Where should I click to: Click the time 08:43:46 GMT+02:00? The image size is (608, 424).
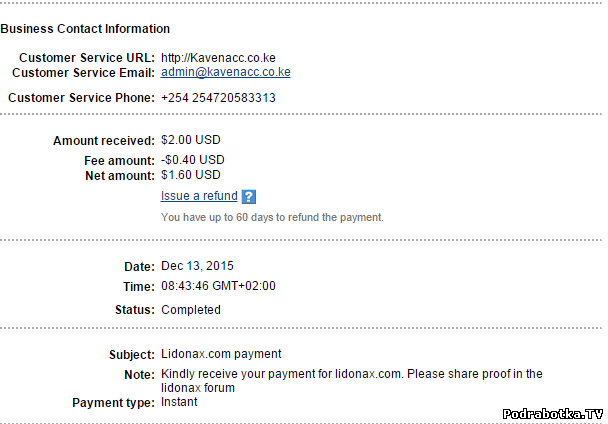point(218,286)
